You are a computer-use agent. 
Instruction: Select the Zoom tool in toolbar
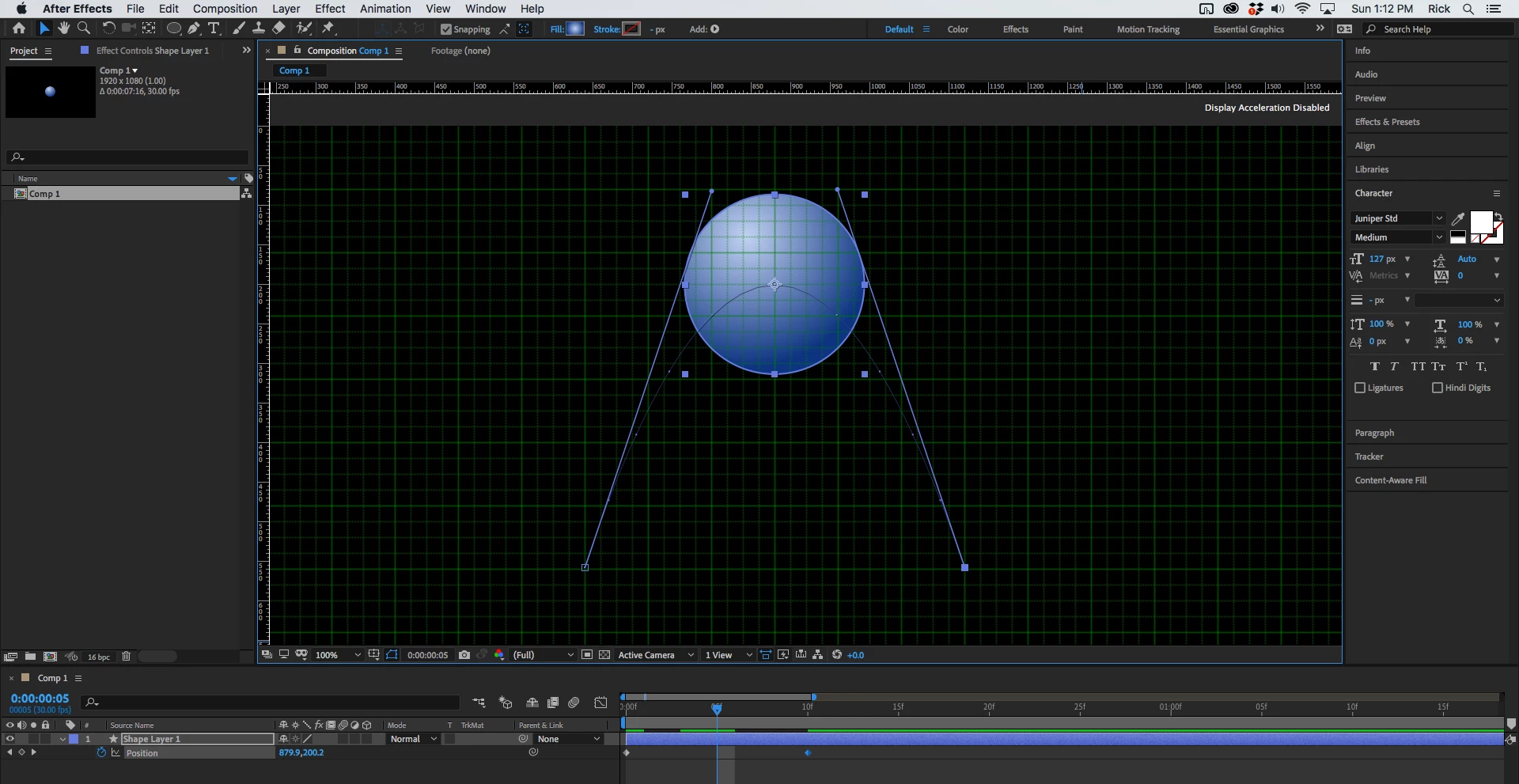coord(84,28)
